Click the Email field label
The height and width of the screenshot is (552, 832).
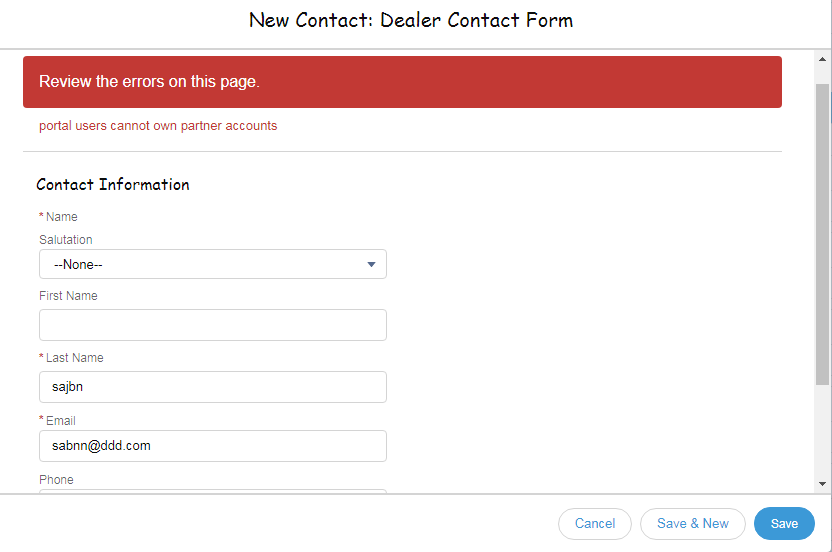click(60, 421)
